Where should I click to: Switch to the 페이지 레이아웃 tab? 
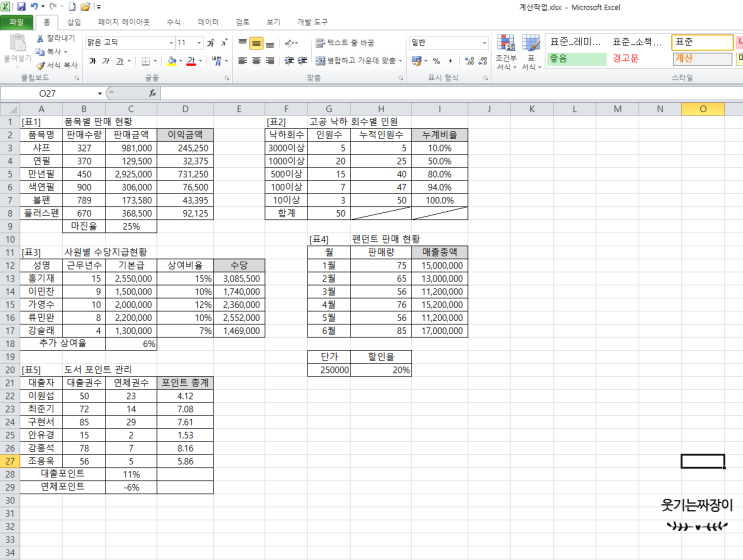[124, 22]
